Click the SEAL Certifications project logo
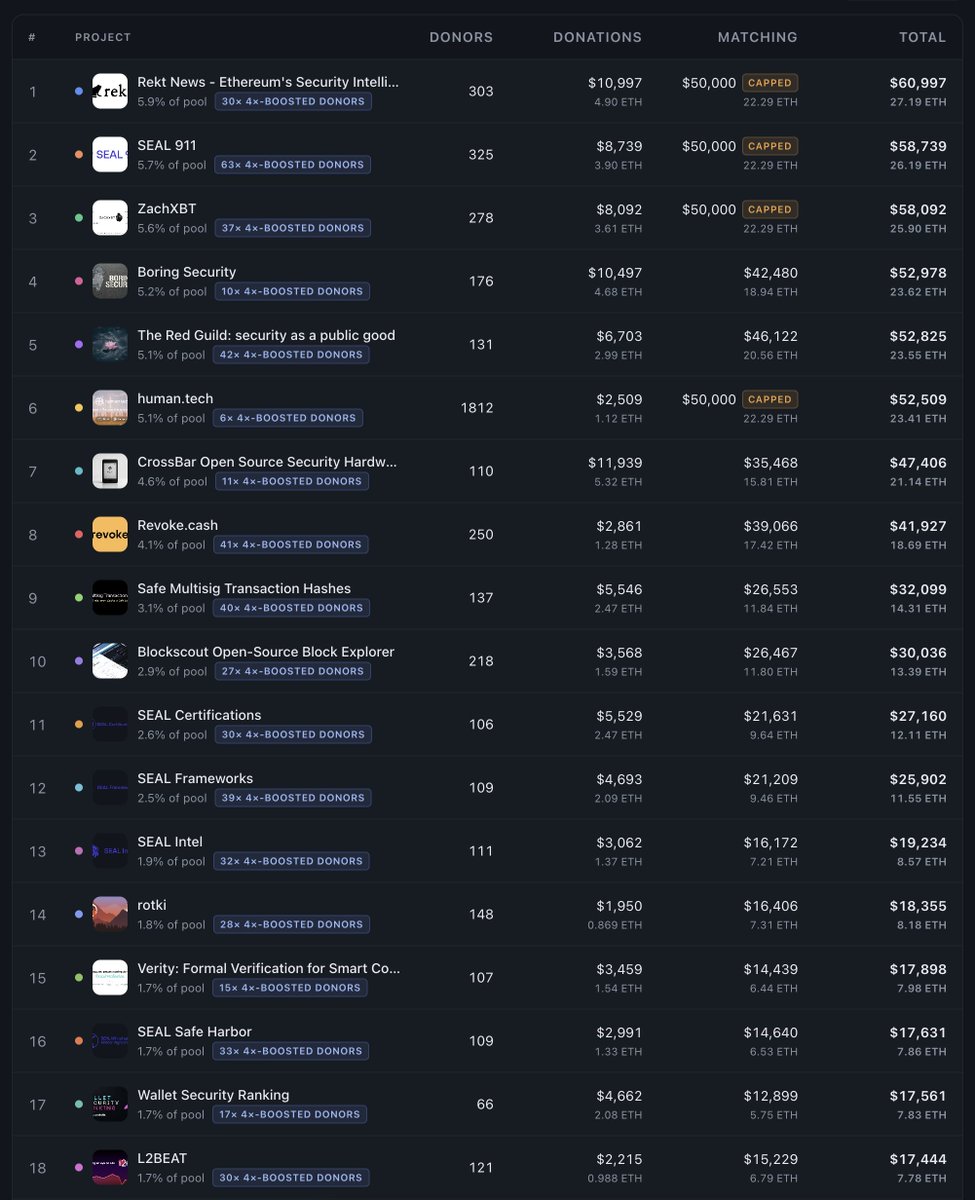 click(110, 724)
